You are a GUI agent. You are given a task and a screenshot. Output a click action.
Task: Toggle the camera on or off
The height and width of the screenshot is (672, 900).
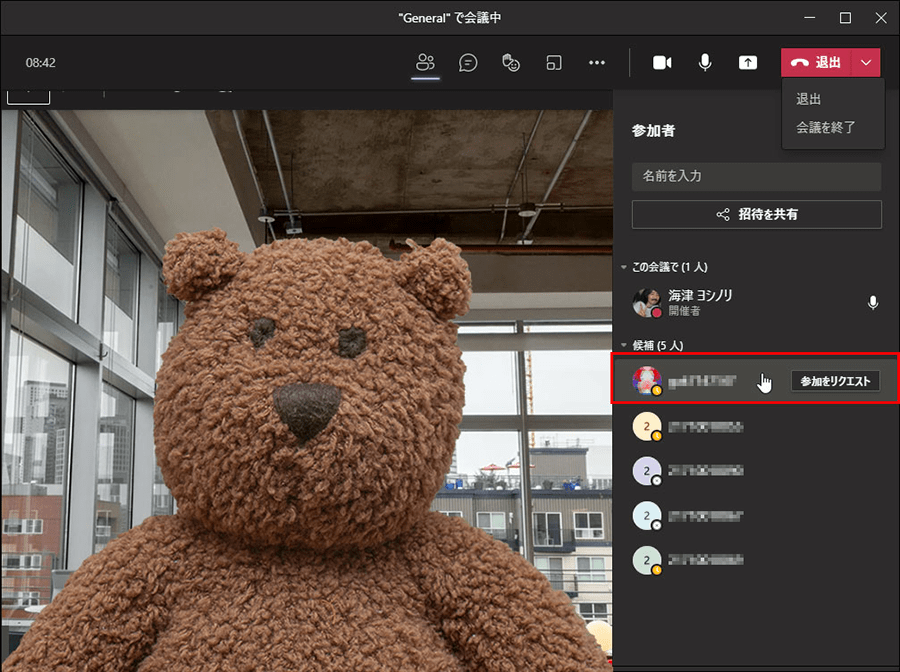pyautogui.click(x=662, y=62)
